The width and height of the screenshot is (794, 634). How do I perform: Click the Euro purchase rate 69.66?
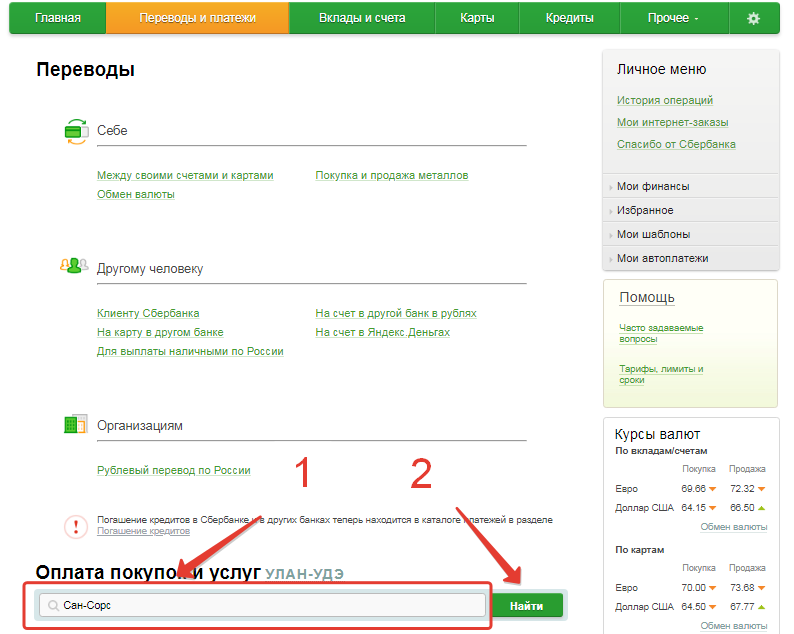pyautogui.click(x=693, y=489)
